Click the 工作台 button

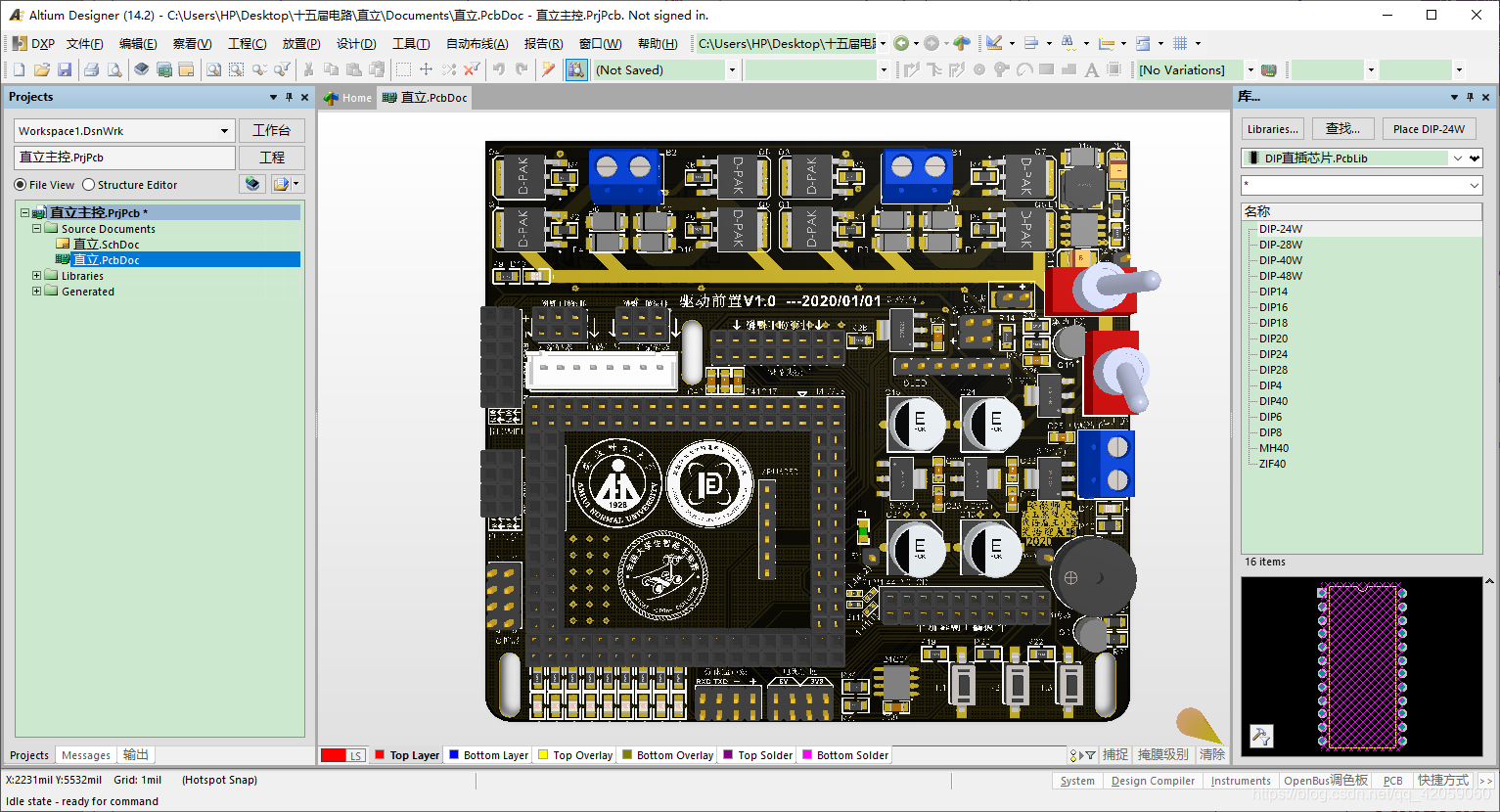271,131
